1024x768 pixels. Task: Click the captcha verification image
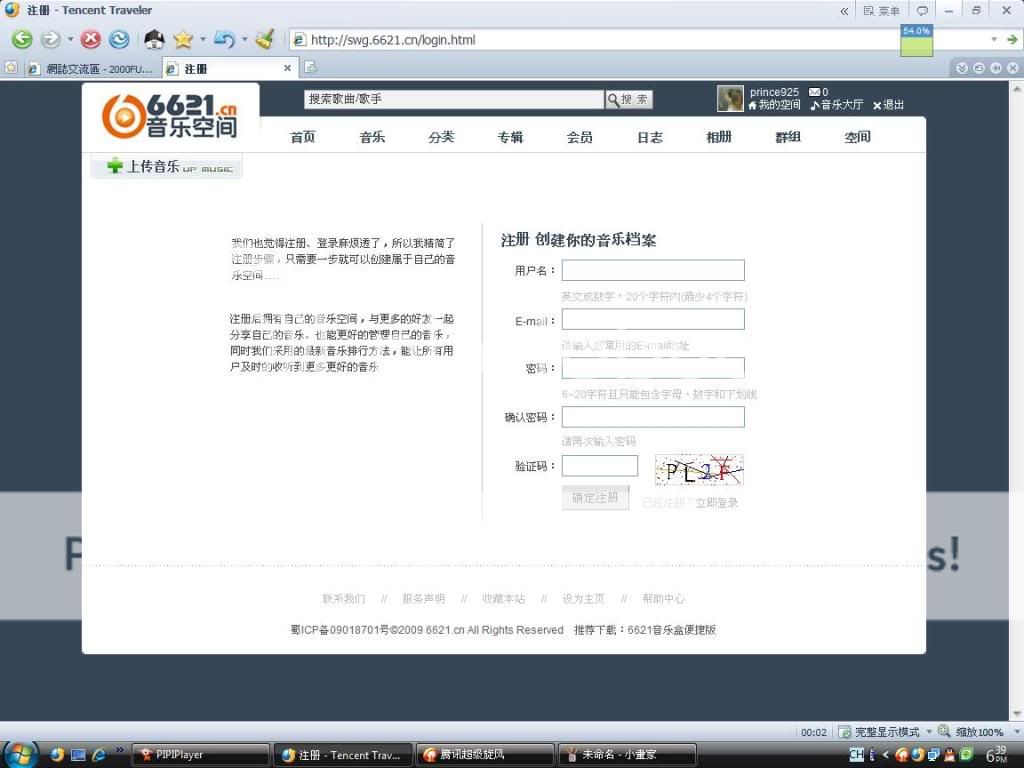(x=699, y=470)
